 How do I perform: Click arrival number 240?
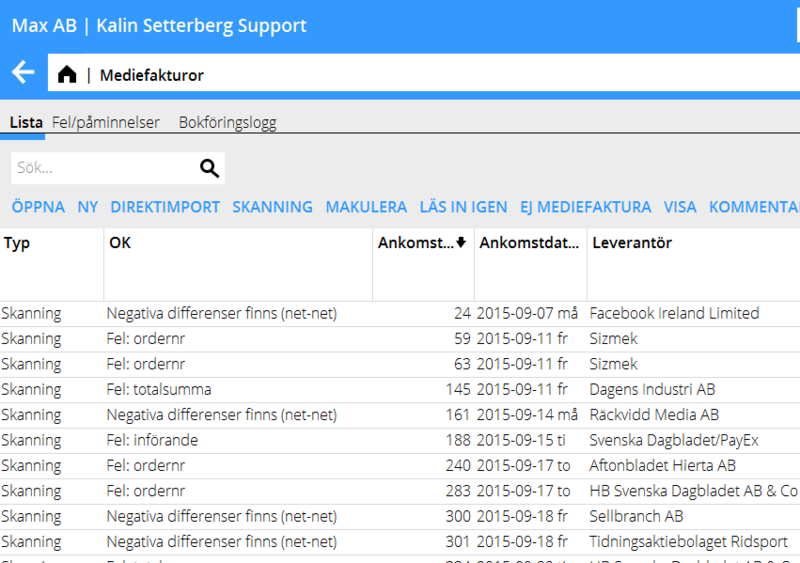tap(458, 466)
